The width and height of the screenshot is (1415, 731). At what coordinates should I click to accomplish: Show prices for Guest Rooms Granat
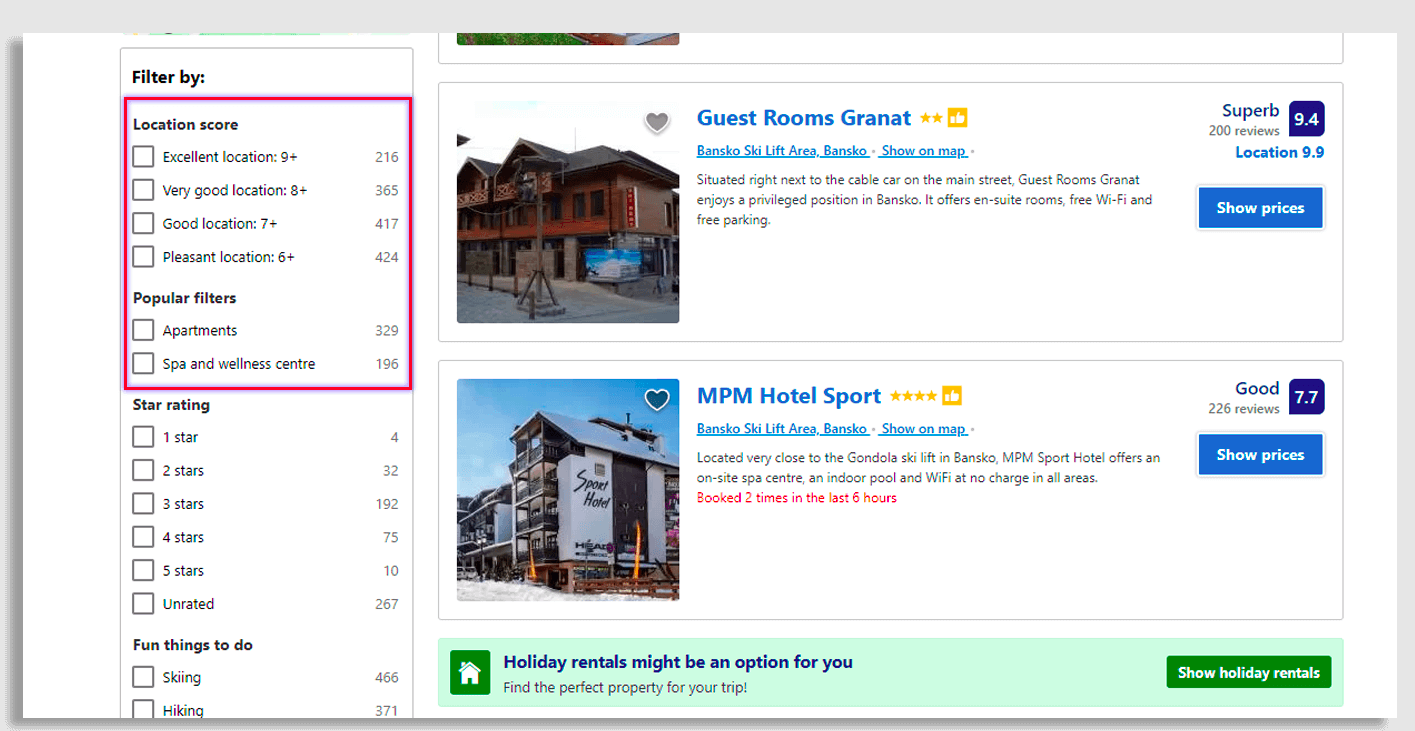pyautogui.click(x=1260, y=208)
